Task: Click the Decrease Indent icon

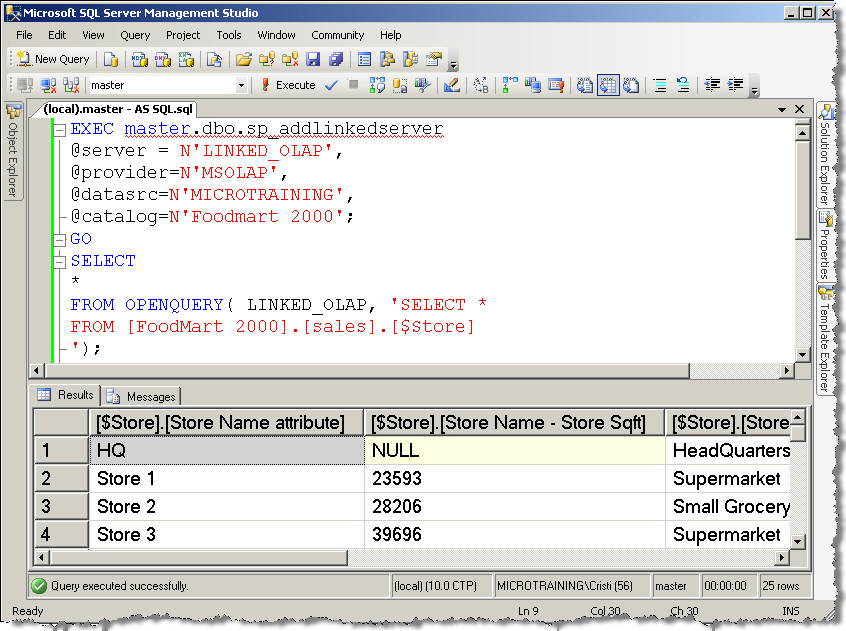Action: click(712, 85)
